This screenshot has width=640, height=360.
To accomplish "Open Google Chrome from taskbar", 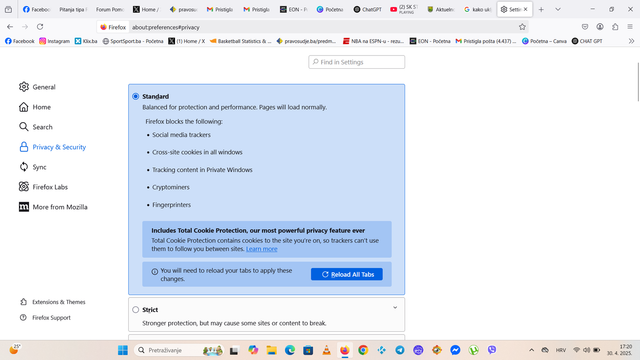I will [x=363, y=350].
